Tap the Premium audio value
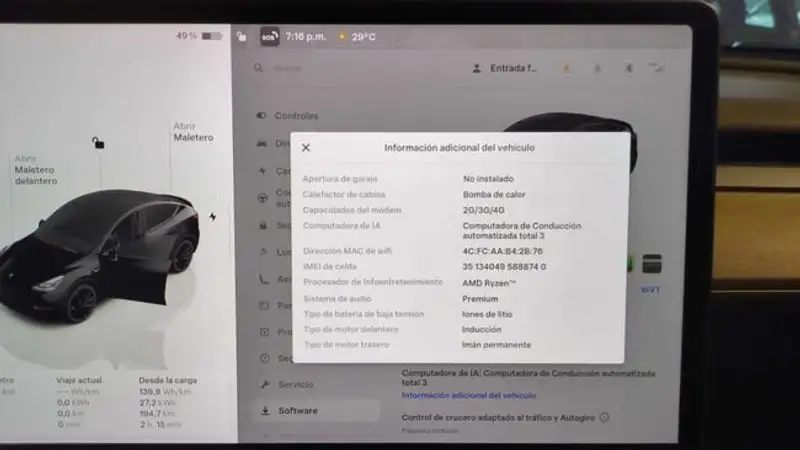Image resolution: width=800 pixels, height=450 pixels. pos(480,299)
